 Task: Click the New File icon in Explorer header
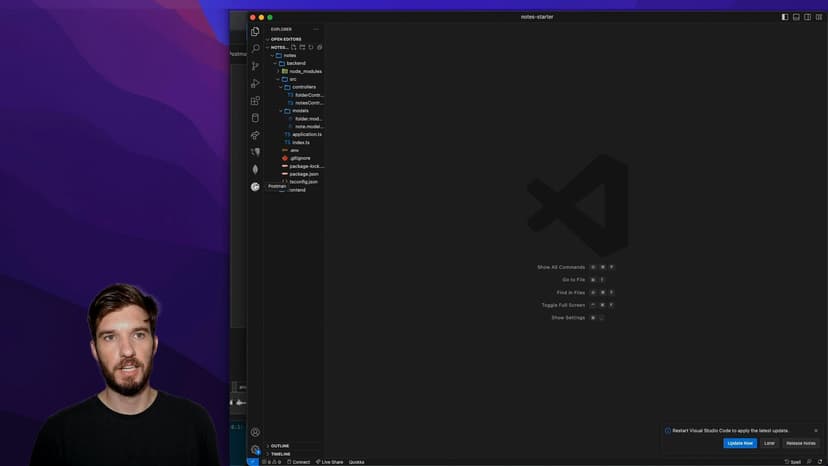coord(294,47)
